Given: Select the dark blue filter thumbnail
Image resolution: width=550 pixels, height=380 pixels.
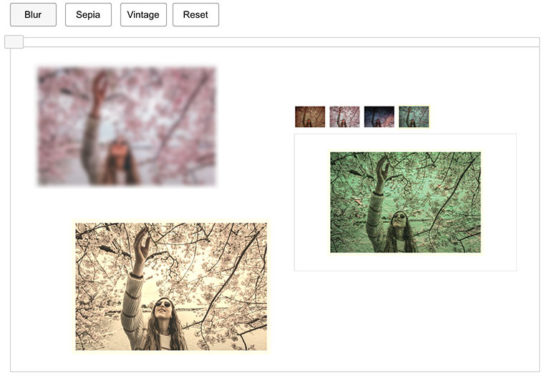Looking at the screenshot, I should 379,116.
